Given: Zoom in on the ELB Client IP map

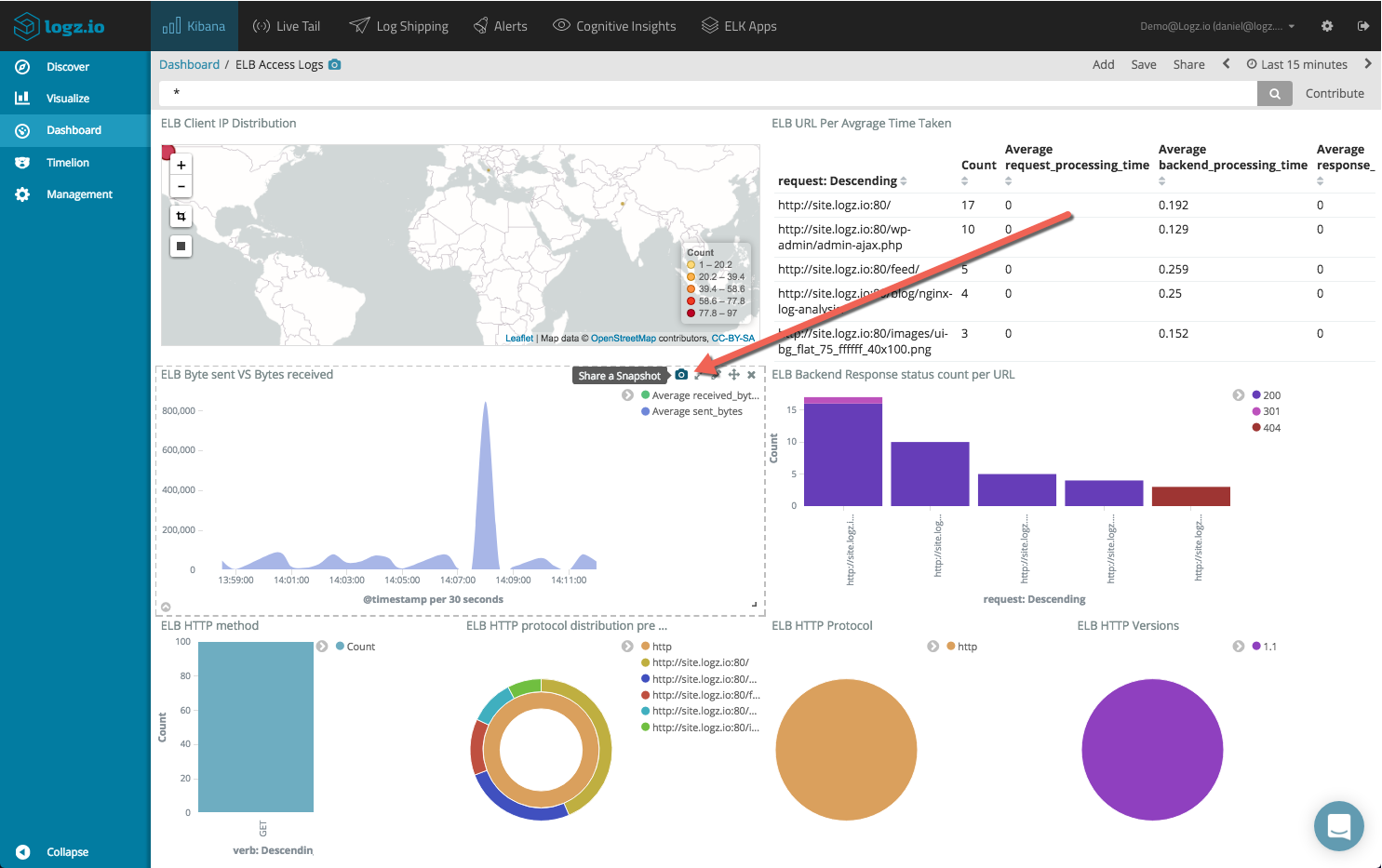Looking at the screenshot, I should tap(181, 165).
